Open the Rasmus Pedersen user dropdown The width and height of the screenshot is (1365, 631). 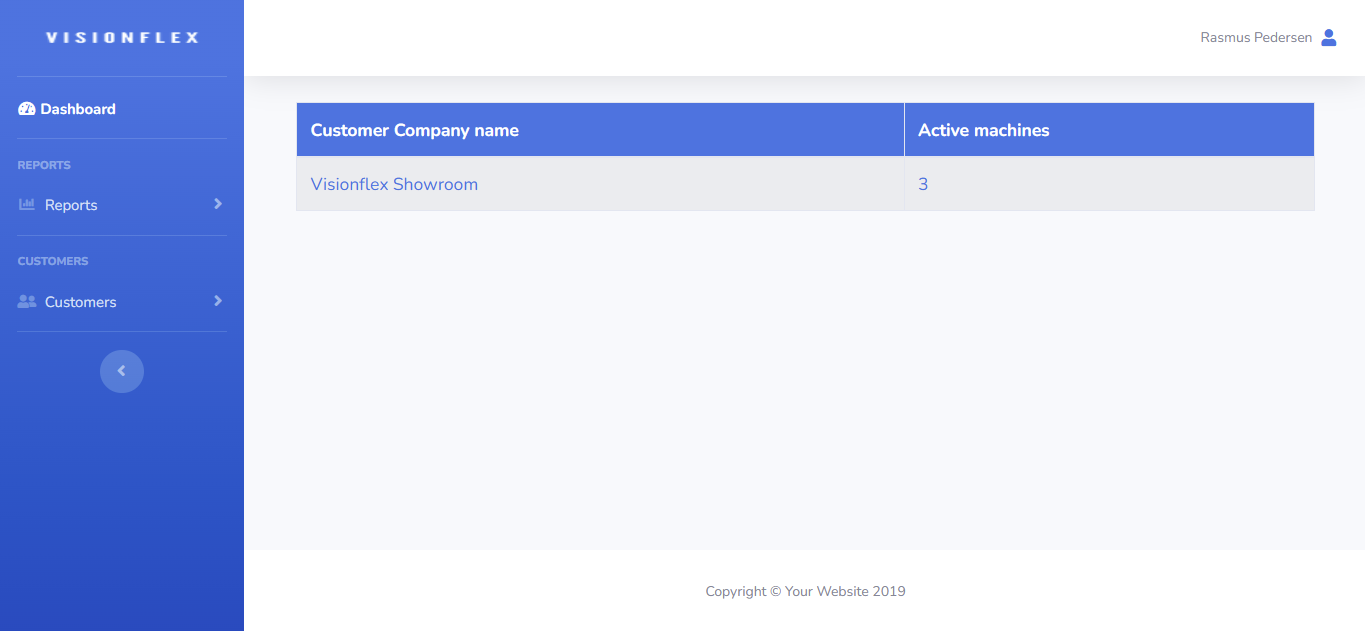click(x=1256, y=38)
